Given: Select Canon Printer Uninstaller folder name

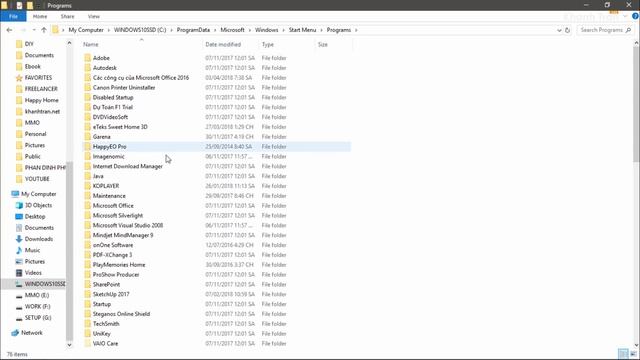Looking at the screenshot, I should click(x=124, y=87).
